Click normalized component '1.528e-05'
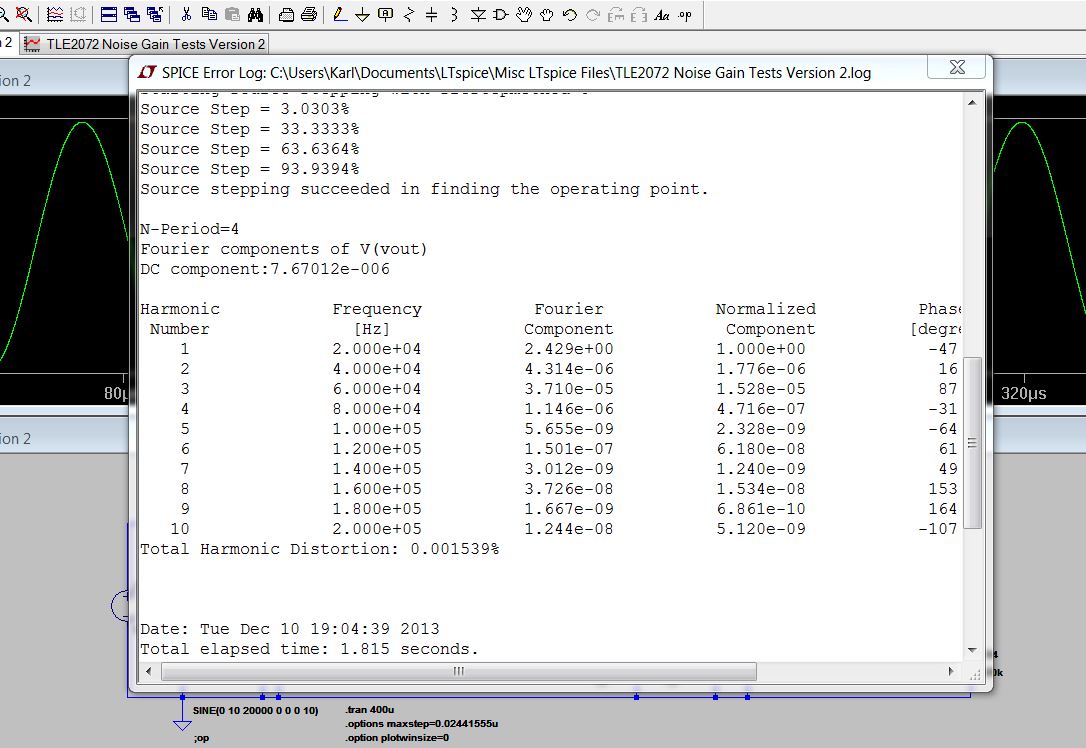 (760, 389)
